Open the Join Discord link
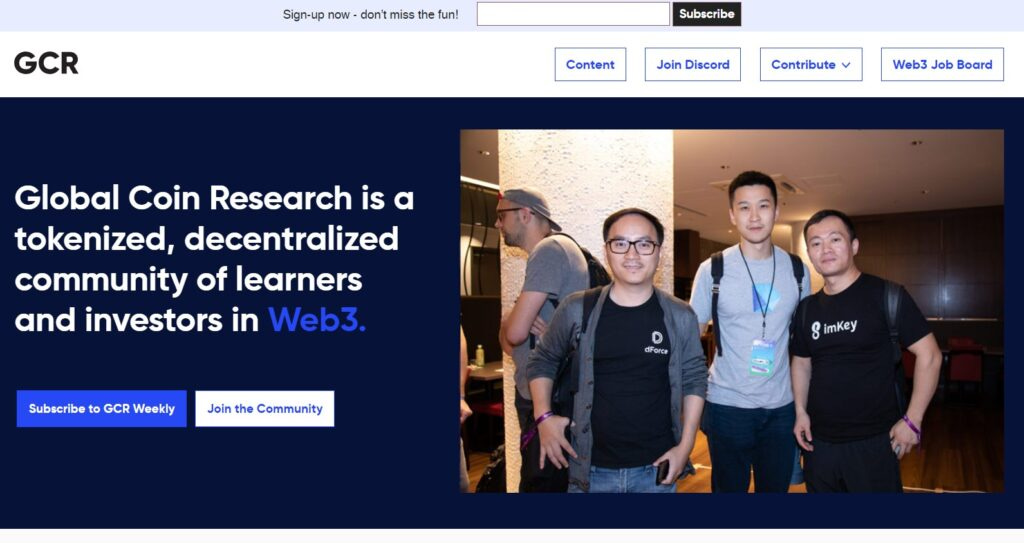 click(x=693, y=65)
